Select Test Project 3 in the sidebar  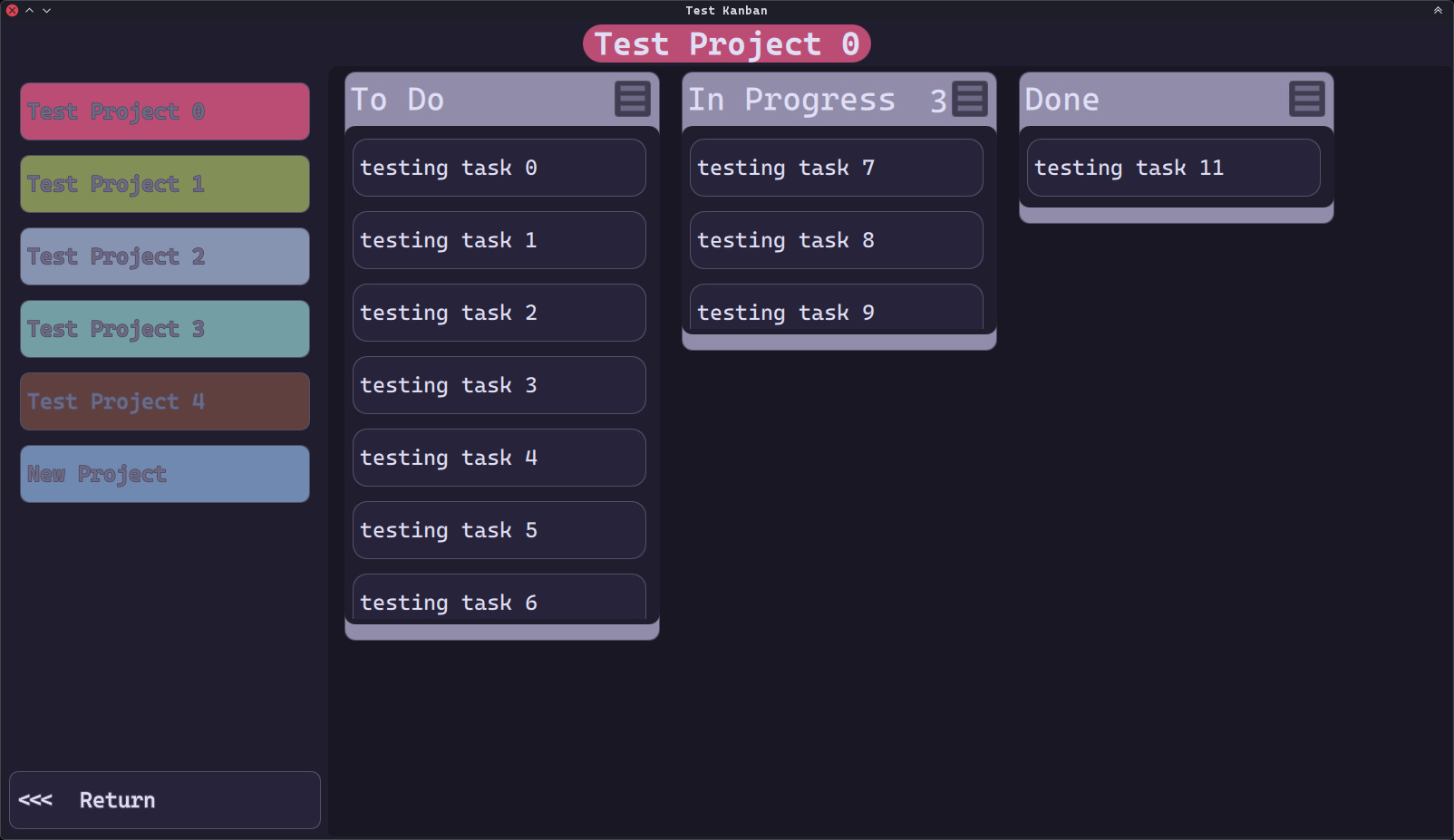[x=164, y=329]
